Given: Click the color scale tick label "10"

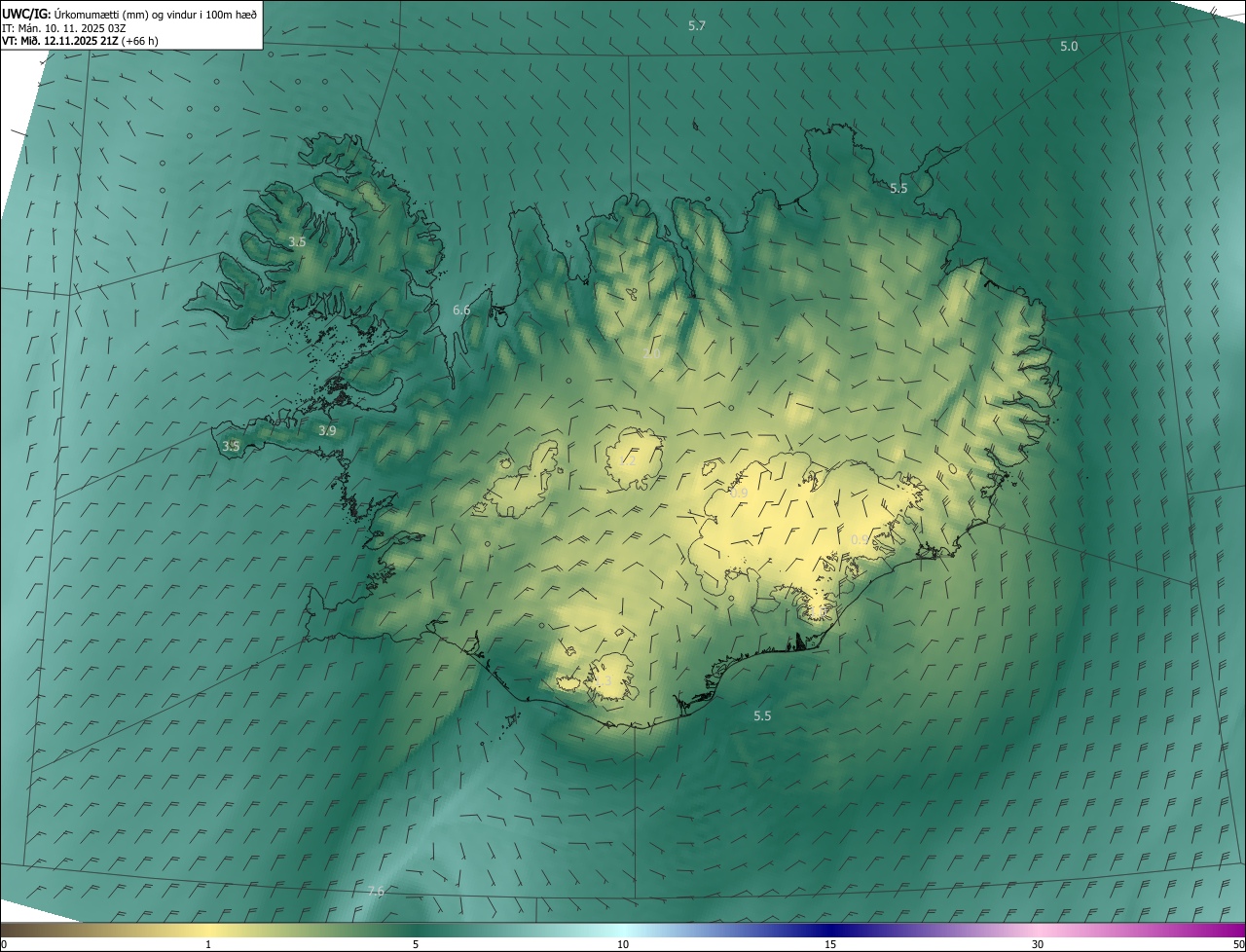Looking at the screenshot, I should [623, 945].
